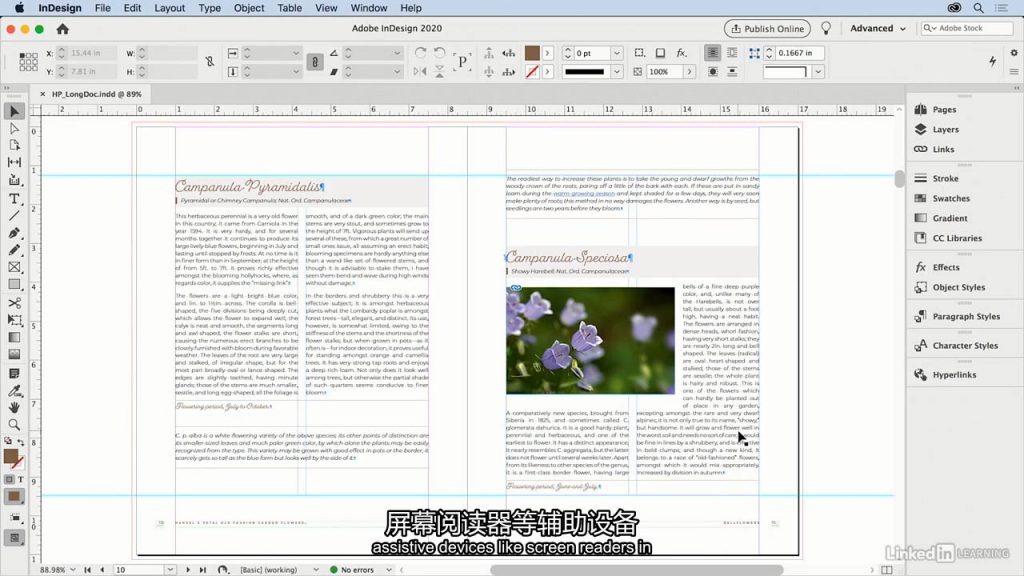Image resolution: width=1024 pixels, height=576 pixels.
Task: Select the Pencil tool
Action: point(14,249)
